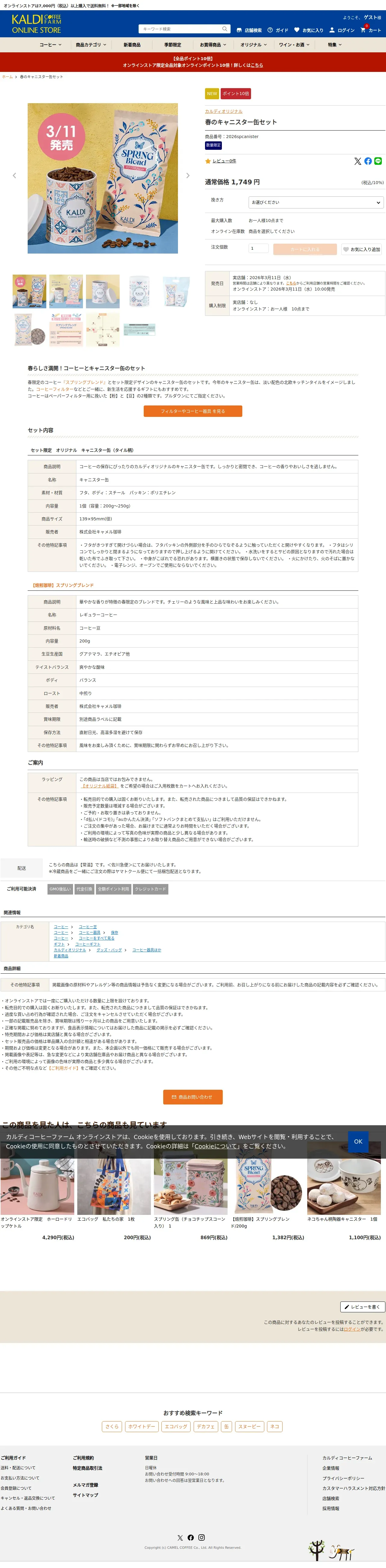The width and height of the screenshot is (386, 1568).
Task: Click フィルターやコーヒー器具を見る orange button
Action: [193, 411]
